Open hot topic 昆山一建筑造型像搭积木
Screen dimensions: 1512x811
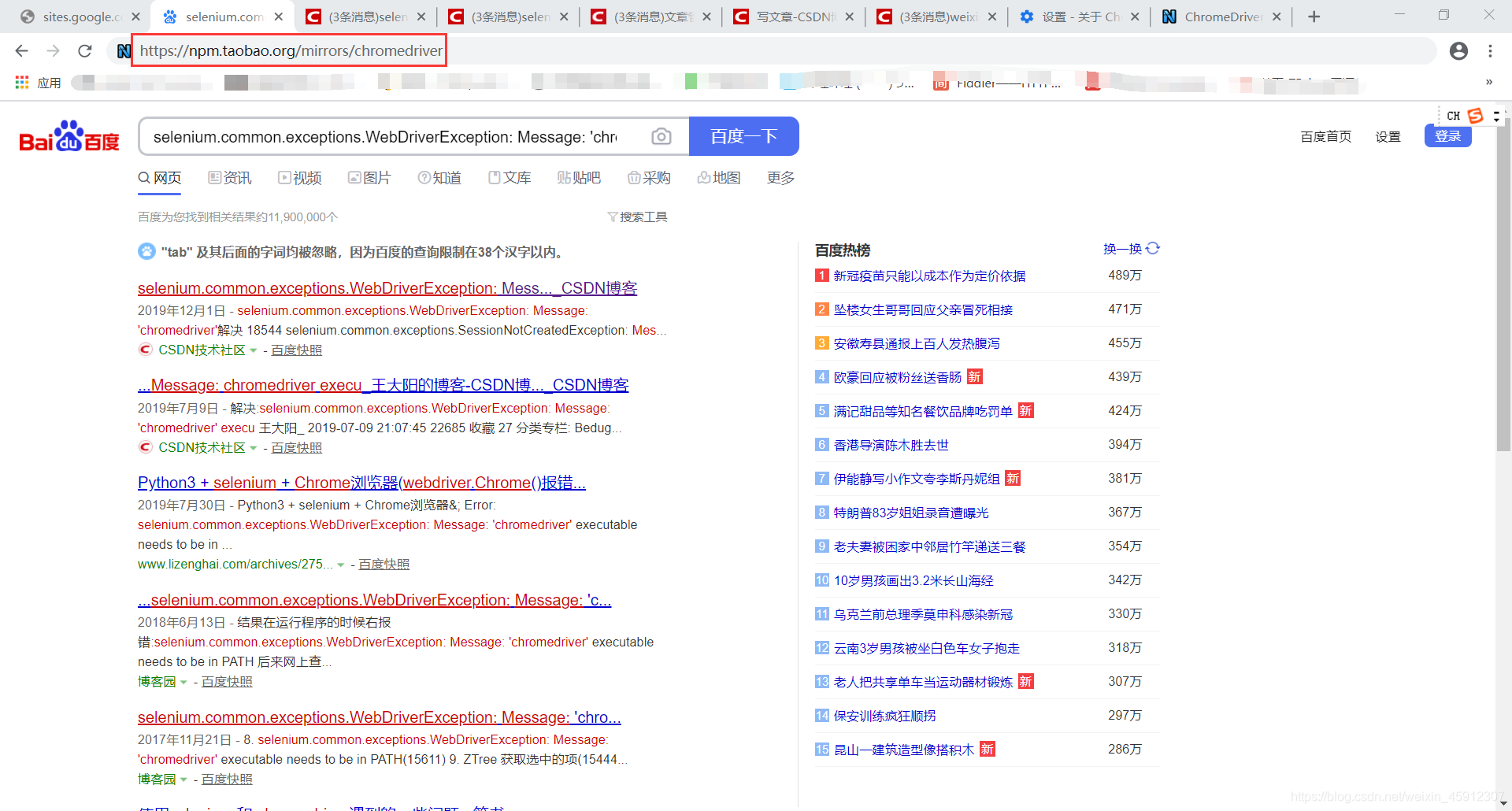coord(903,750)
